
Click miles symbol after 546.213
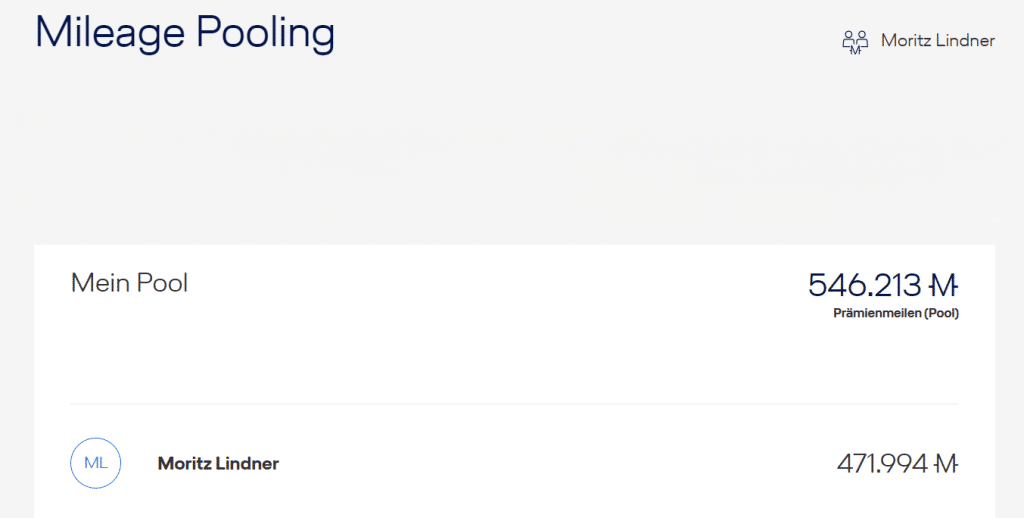point(943,286)
